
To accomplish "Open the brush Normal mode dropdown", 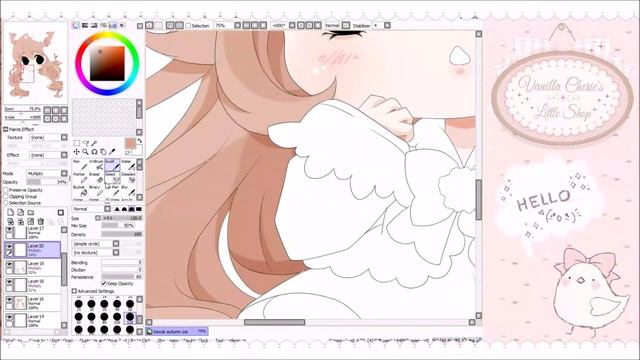I will click(x=91, y=209).
